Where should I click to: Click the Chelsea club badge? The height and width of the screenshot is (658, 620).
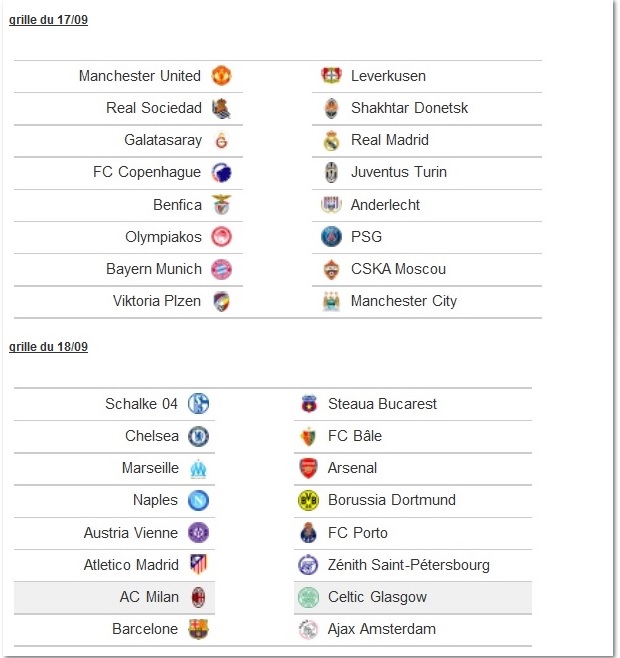(x=198, y=436)
